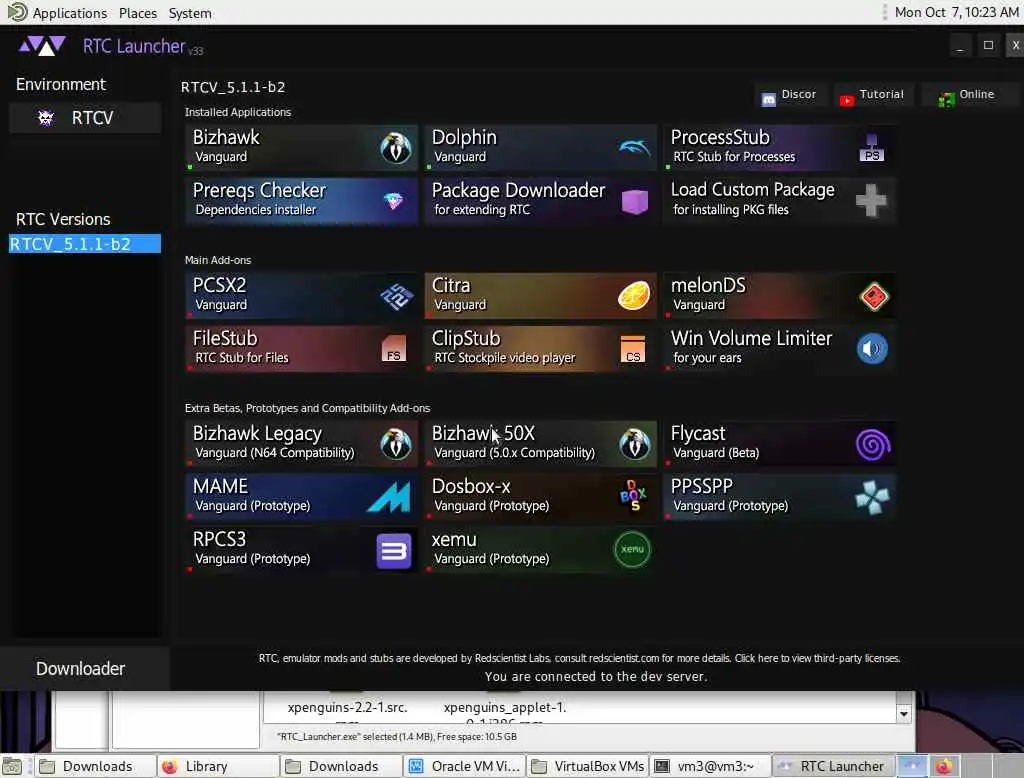Click the Citra orange slice icon

pos(634,296)
